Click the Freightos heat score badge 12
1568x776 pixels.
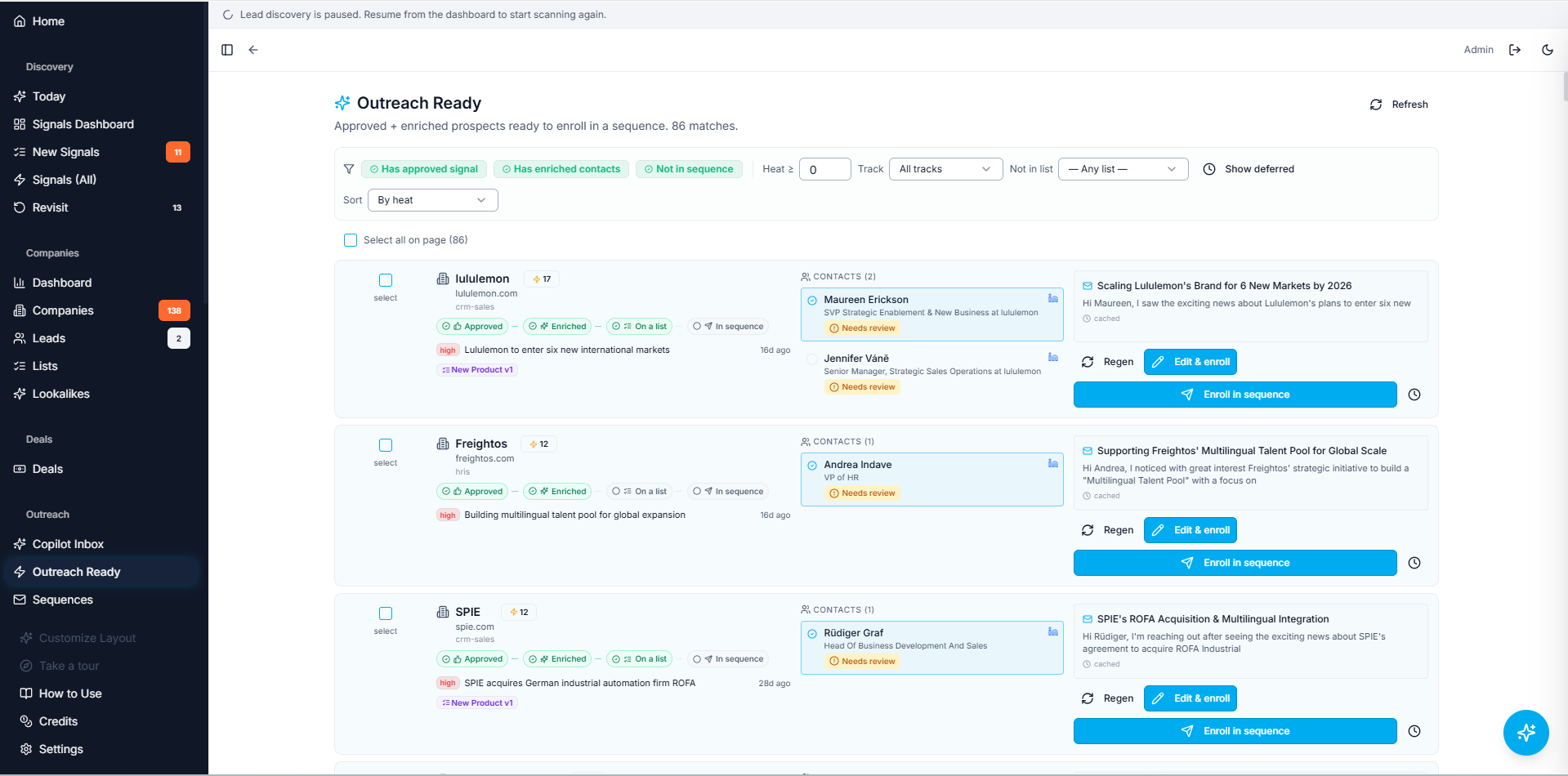[x=538, y=444]
